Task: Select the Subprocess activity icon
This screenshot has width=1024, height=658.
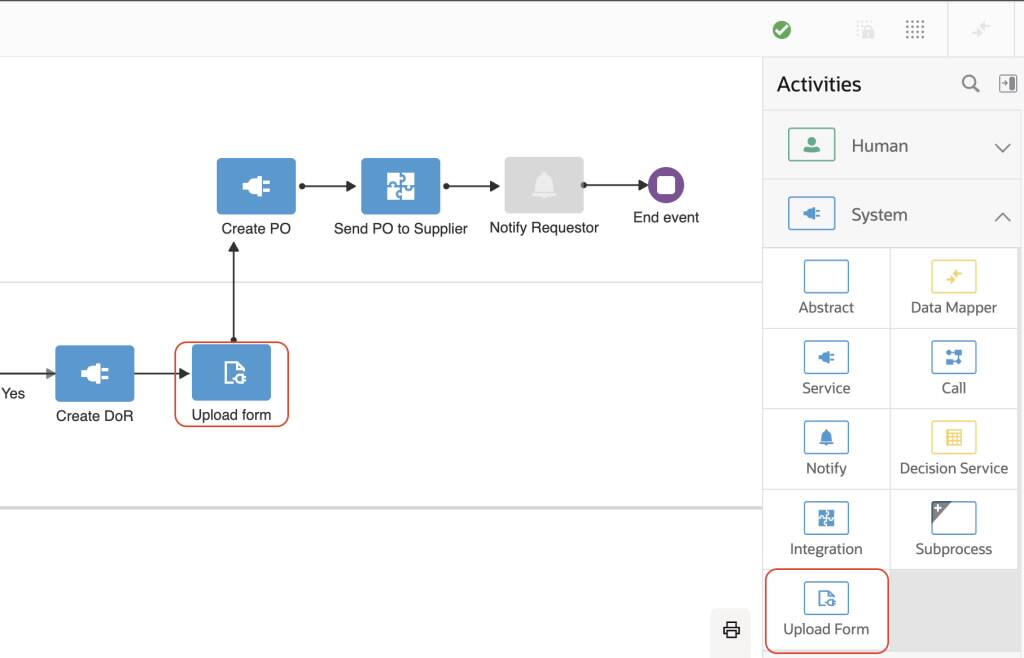Action: pos(953,518)
